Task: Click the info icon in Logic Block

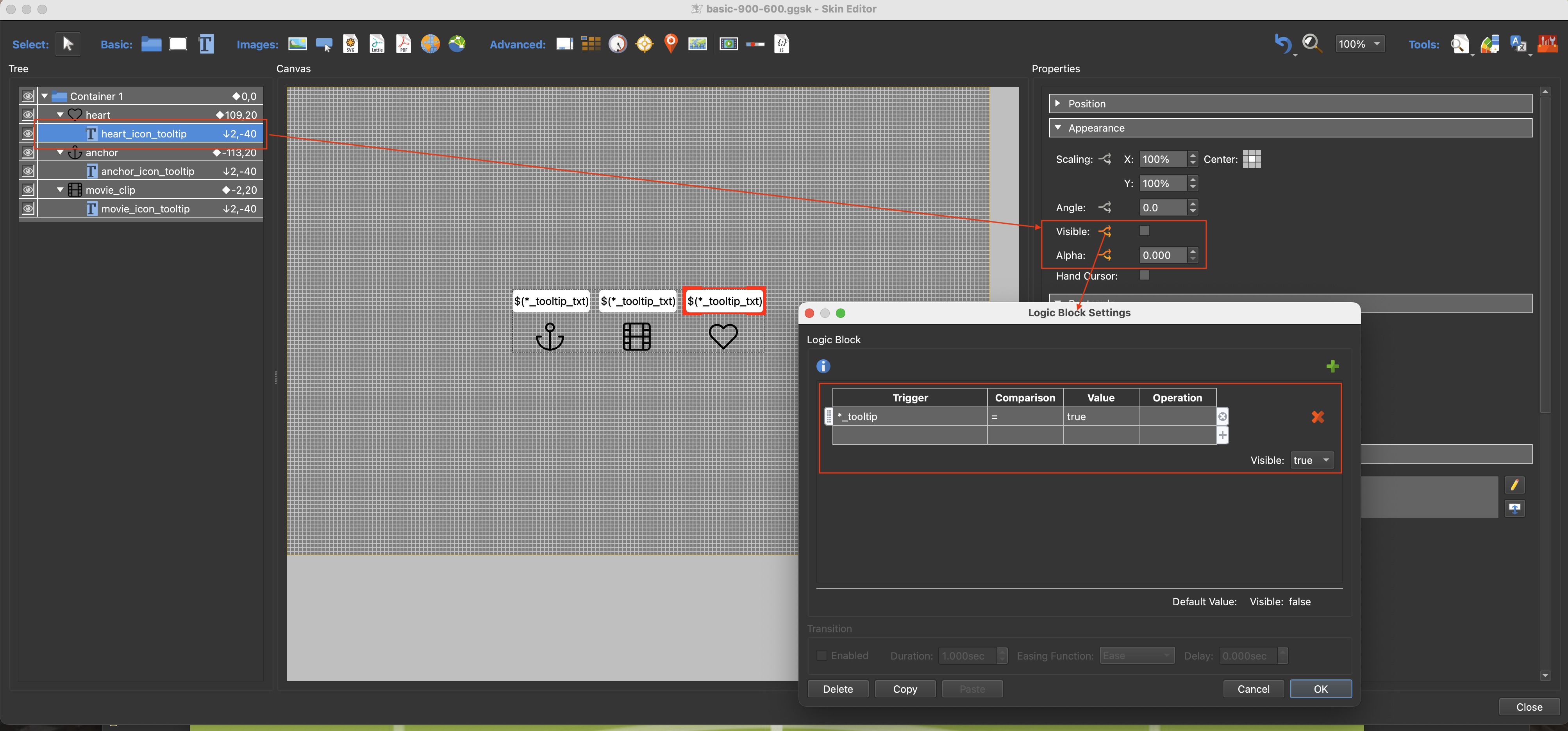Action: point(823,366)
